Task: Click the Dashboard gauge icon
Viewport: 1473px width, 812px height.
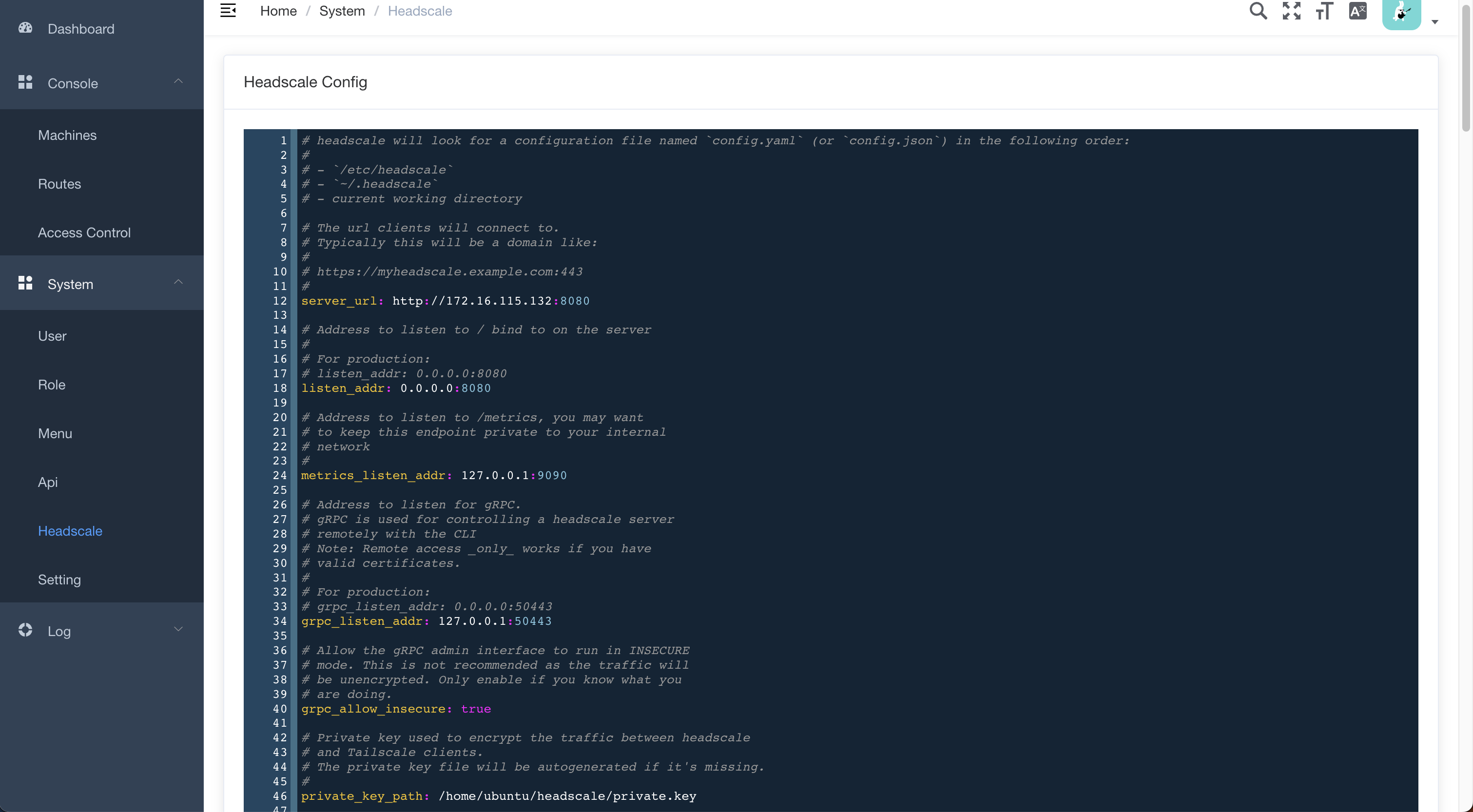Action: tap(25, 28)
